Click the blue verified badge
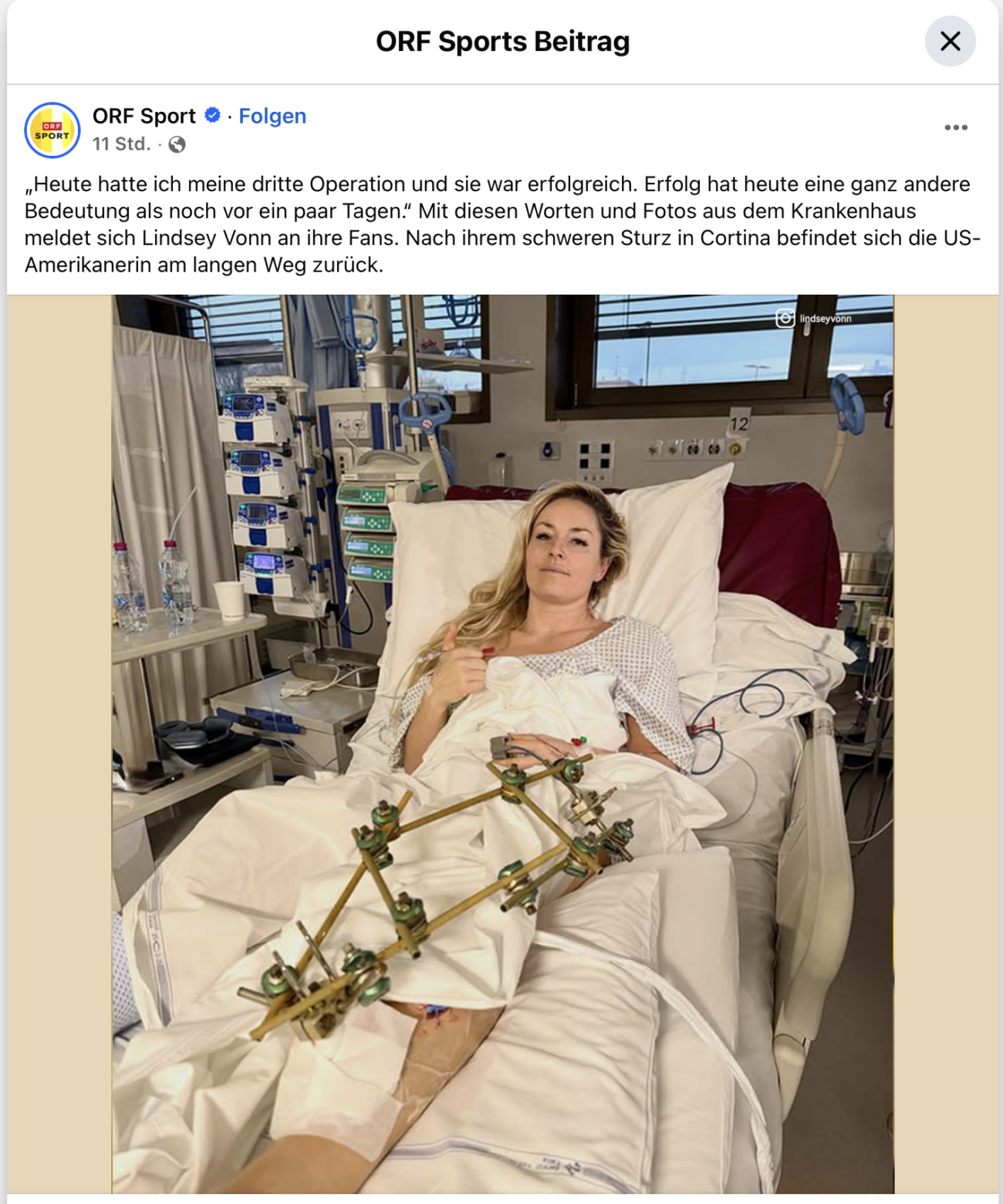Viewport: 1003px width, 1204px height. coord(212,116)
